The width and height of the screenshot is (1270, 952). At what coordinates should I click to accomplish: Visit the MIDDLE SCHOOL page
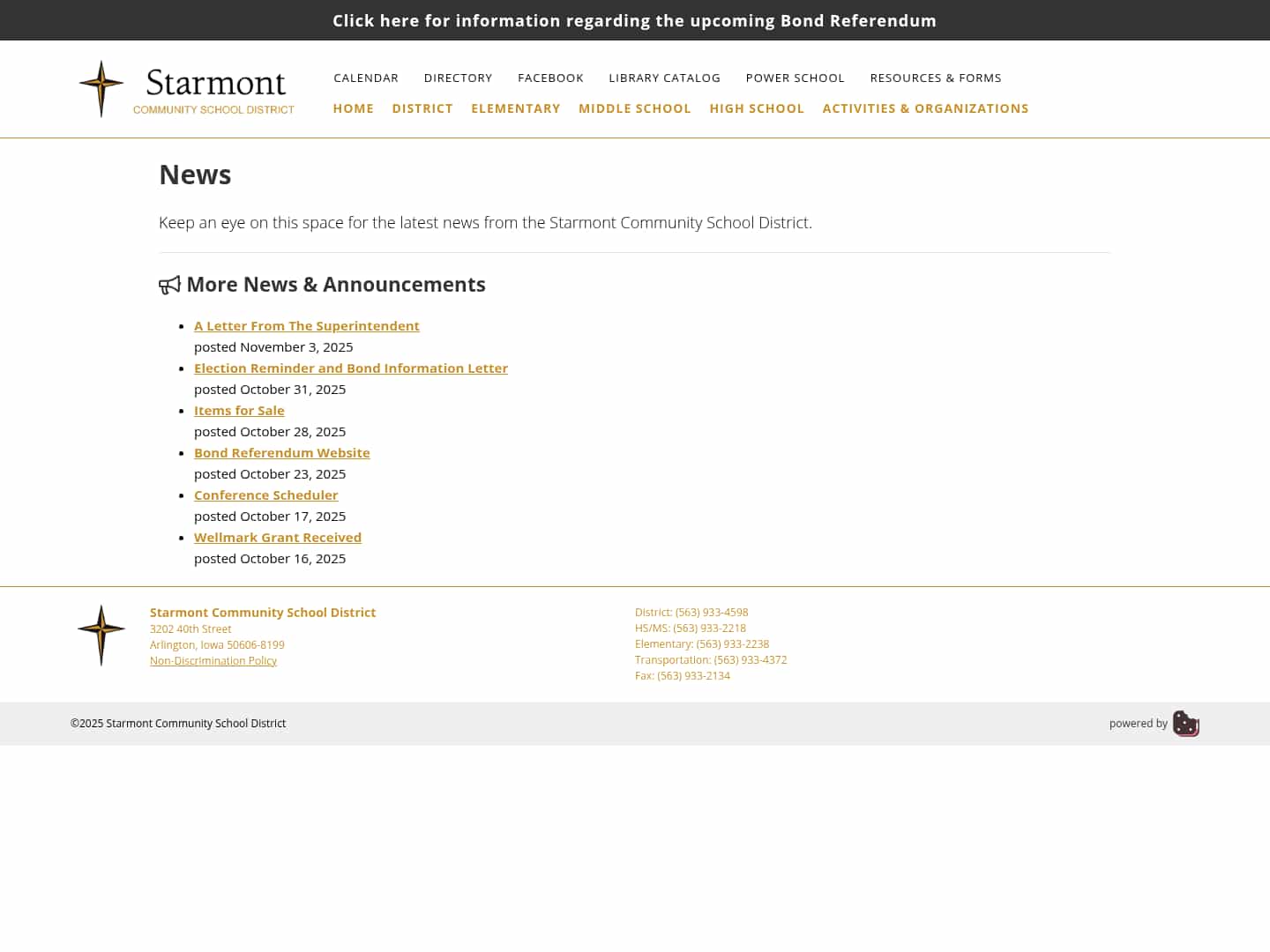tap(634, 108)
